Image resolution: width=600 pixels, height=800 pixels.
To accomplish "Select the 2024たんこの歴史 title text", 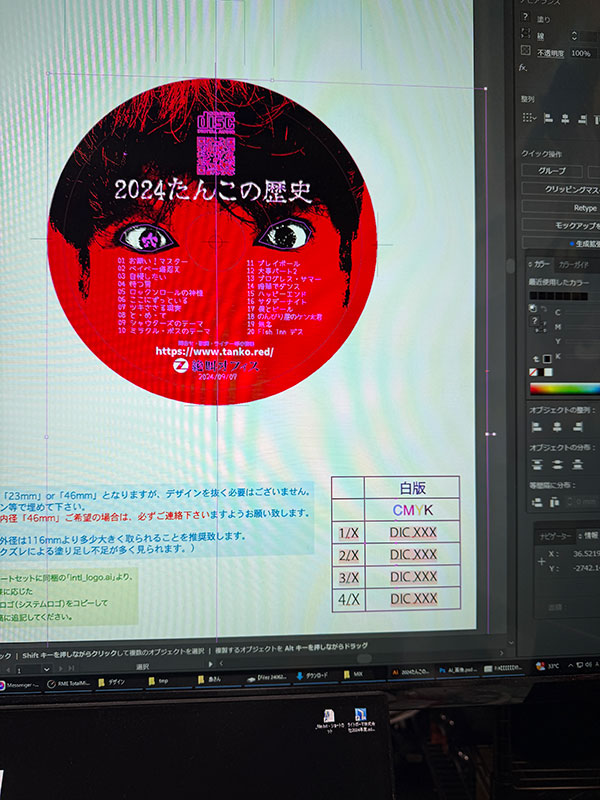I will click(x=213, y=191).
